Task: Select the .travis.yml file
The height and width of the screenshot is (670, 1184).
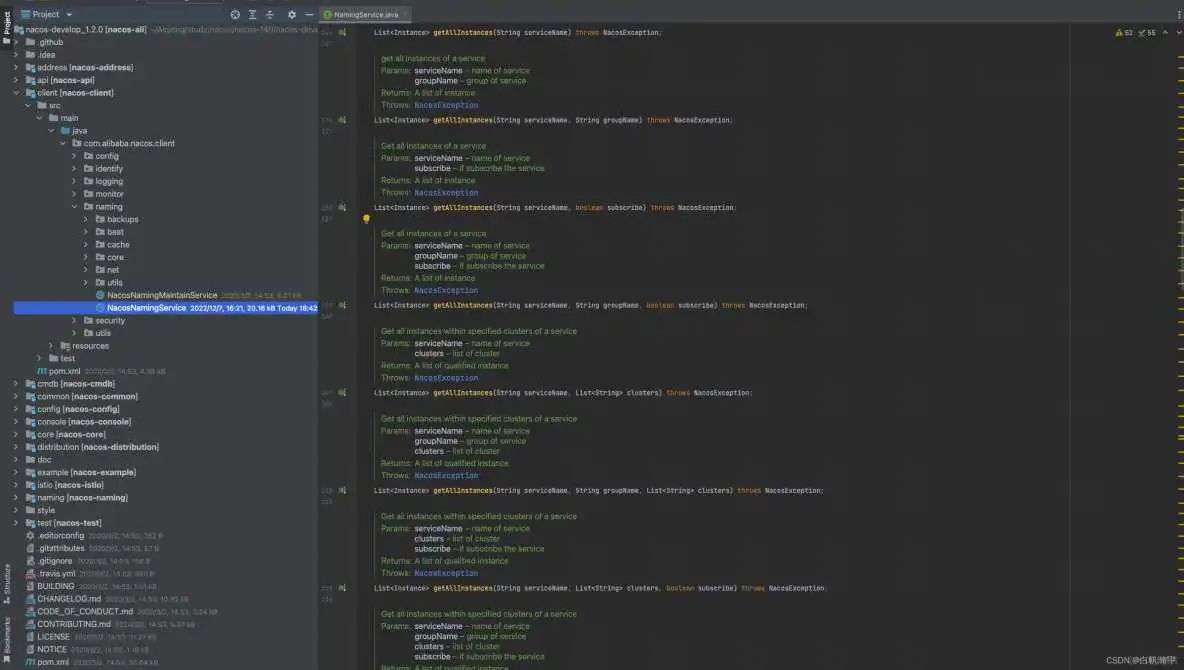Action: 55,573
